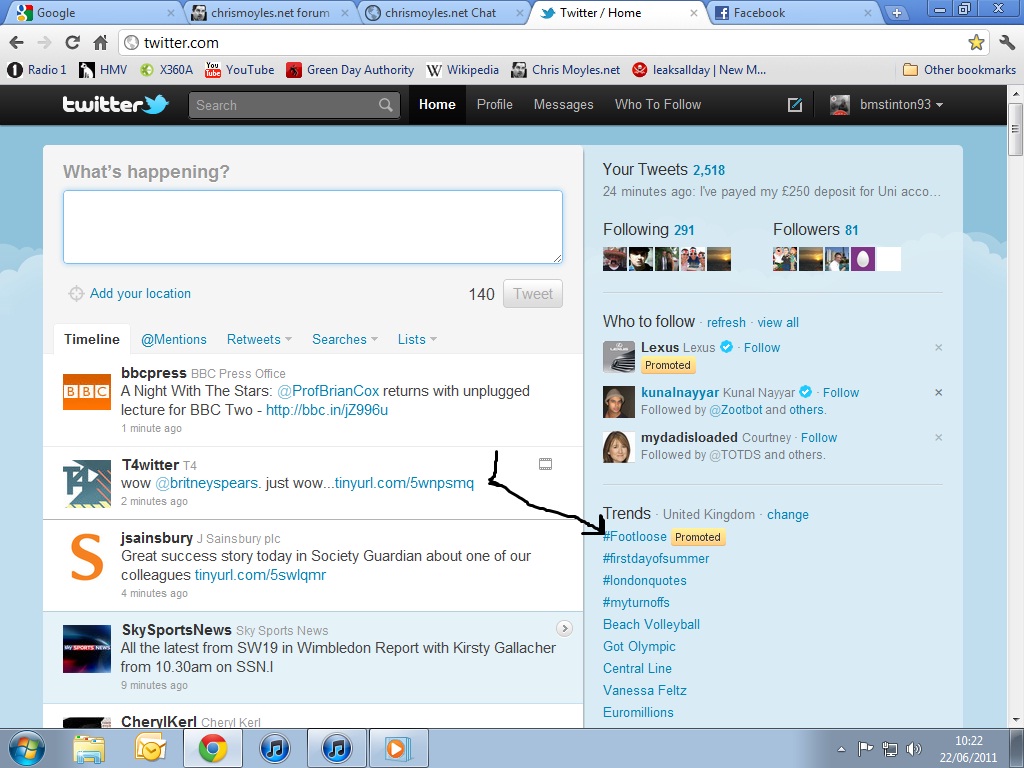The width and height of the screenshot is (1024, 768).
Task: Open the #firstdayofsummer trend link
Action: [x=656, y=559]
